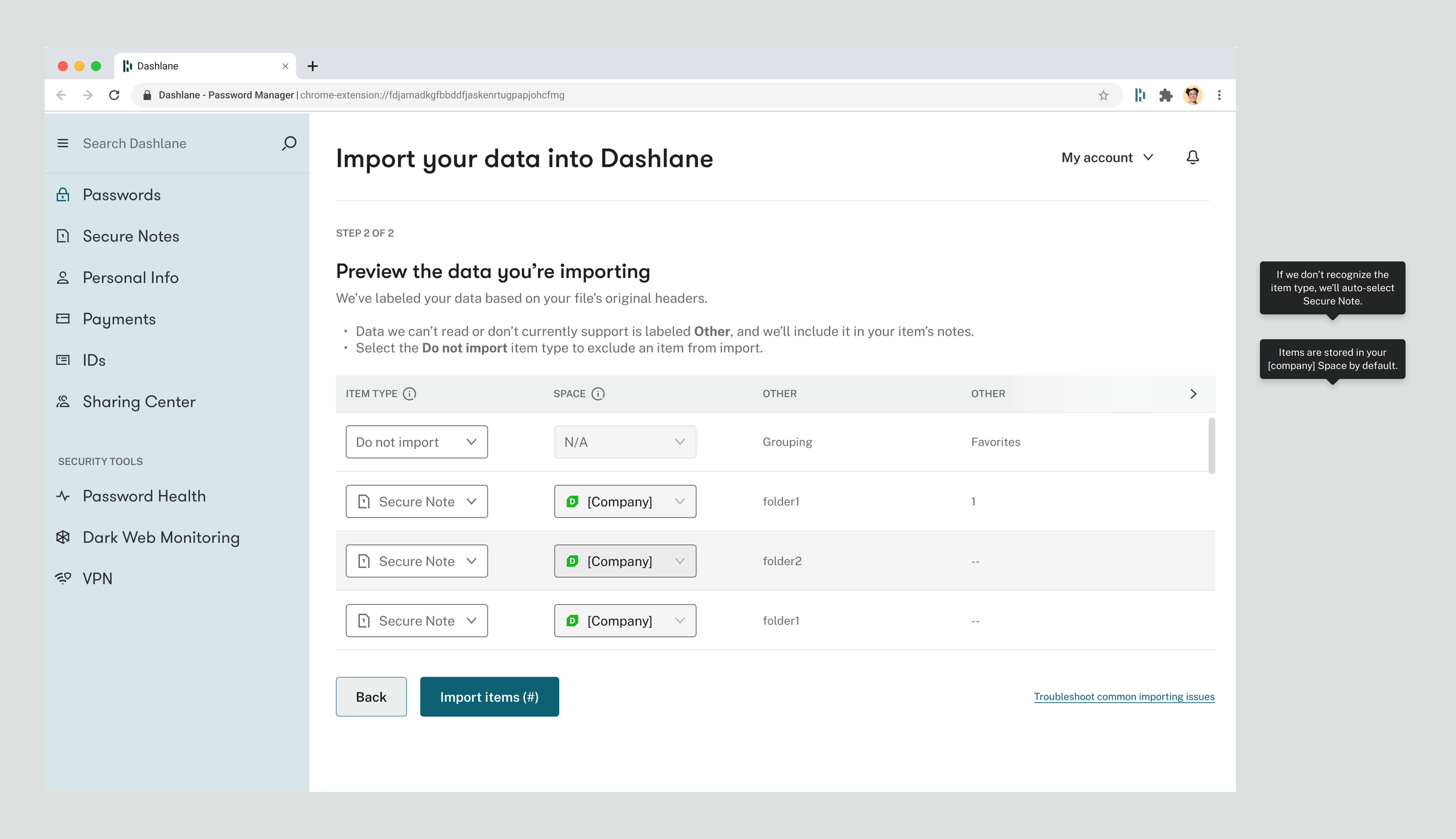The height and width of the screenshot is (839, 1456).
Task: Open the Do not import dropdown
Action: click(x=416, y=442)
